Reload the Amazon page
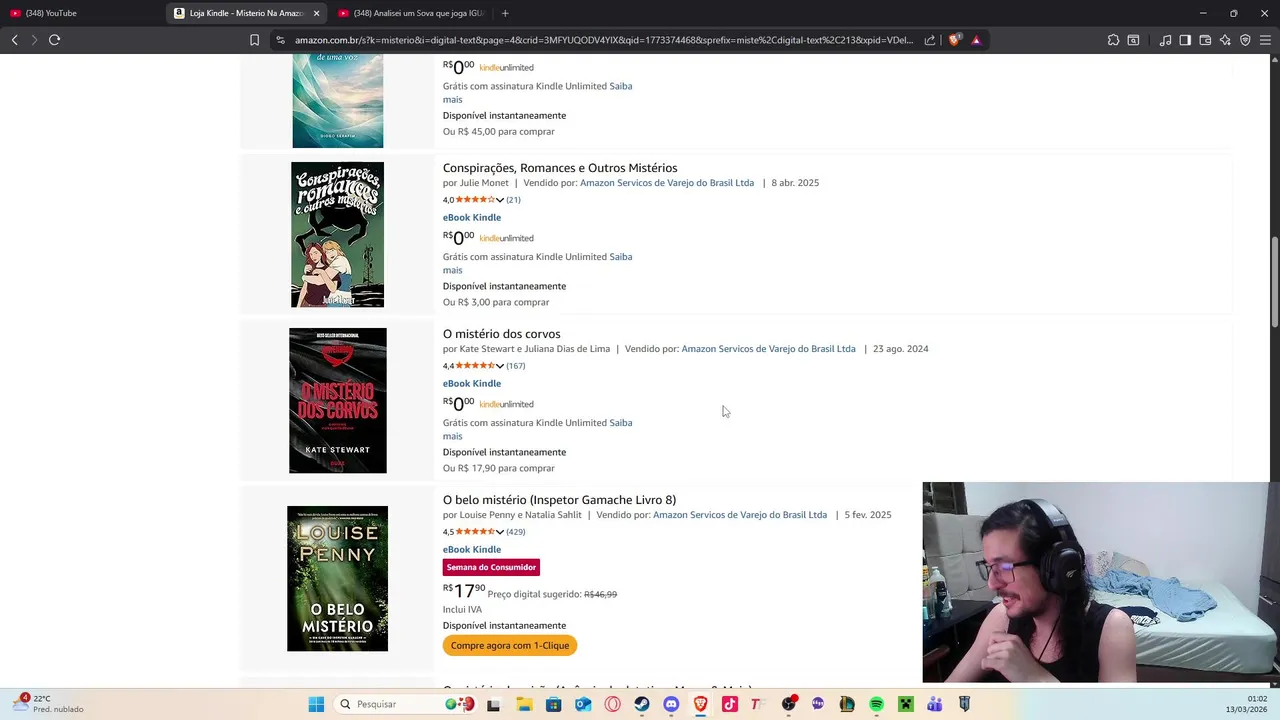Screen dimensions: 1280x720 (x=54, y=40)
